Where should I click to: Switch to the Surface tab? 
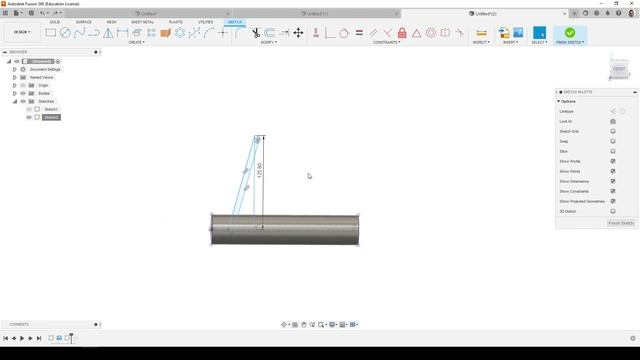pyautogui.click(x=84, y=22)
